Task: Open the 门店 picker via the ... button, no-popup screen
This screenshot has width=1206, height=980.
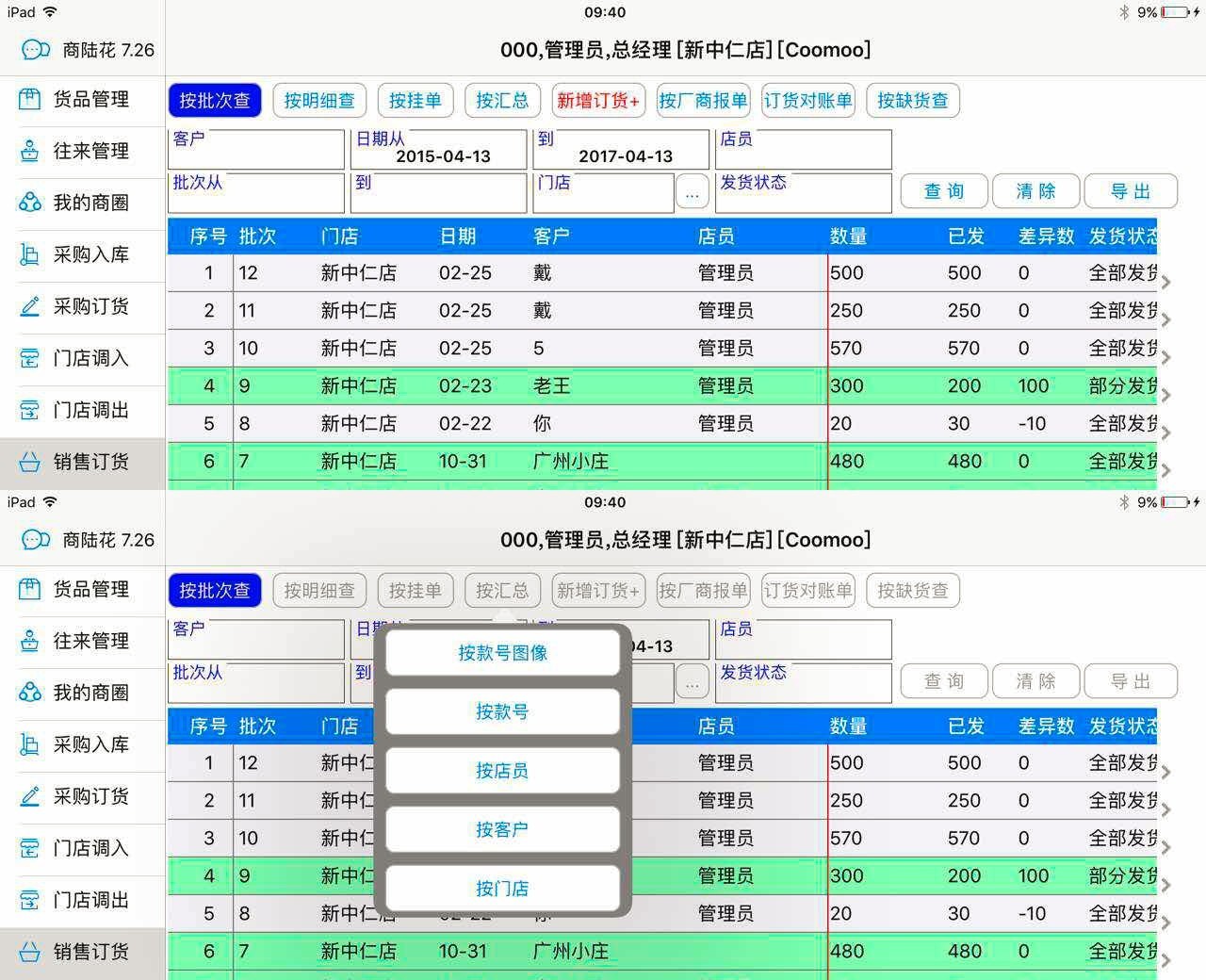Action: tap(692, 193)
